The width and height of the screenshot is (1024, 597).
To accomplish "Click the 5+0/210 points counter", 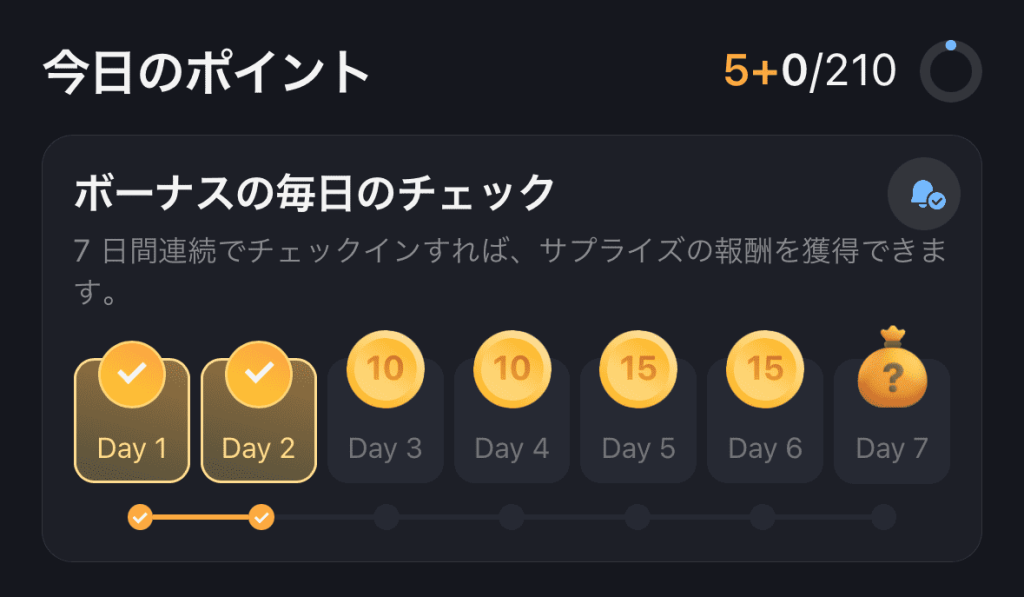I will [809, 71].
